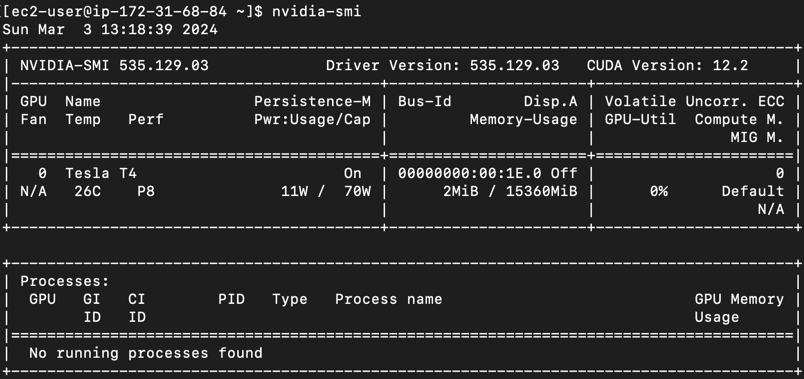Click the Persistence-M On value
The image size is (804, 379).
coord(353,173)
